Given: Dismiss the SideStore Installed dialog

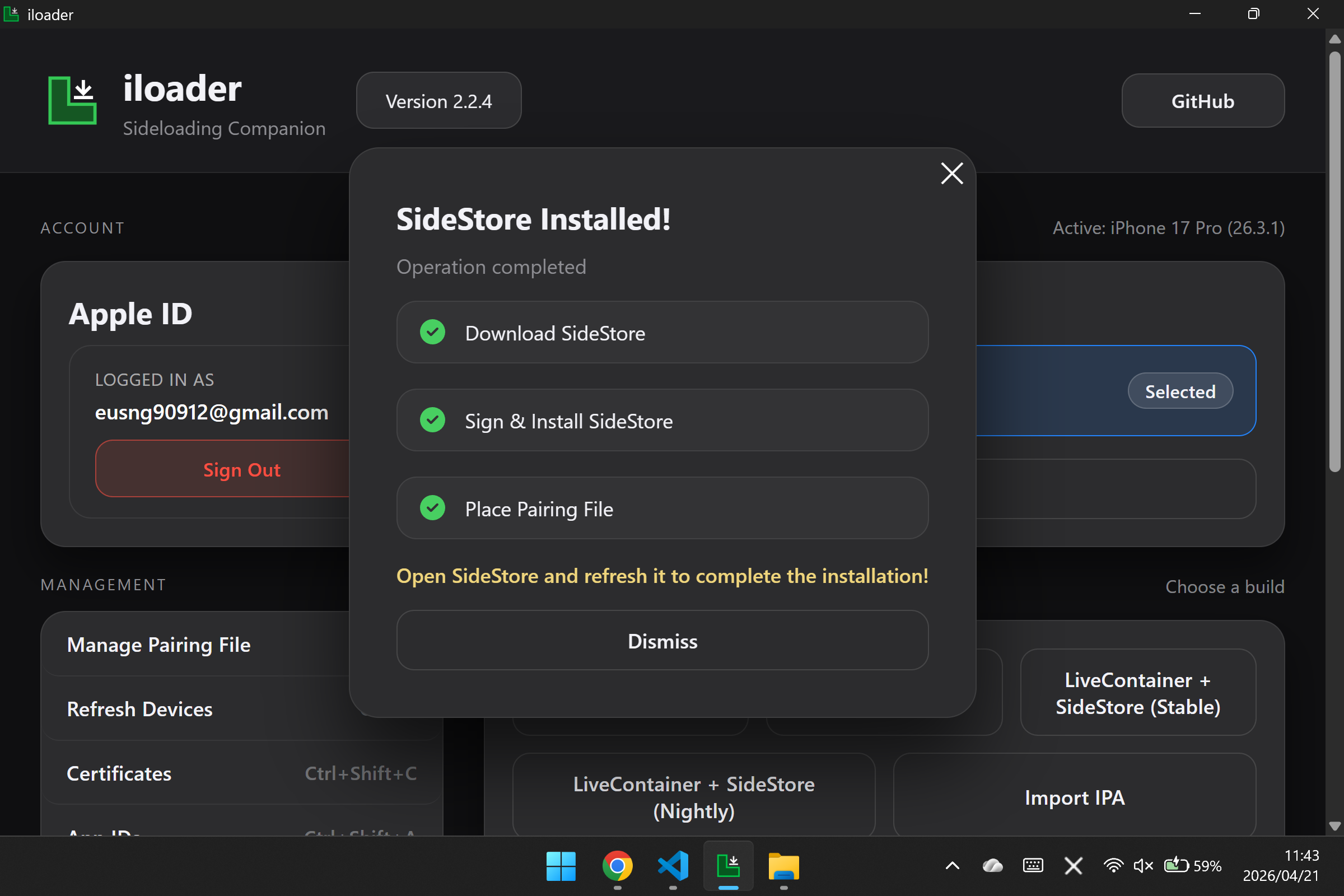Looking at the screenshot, I should (x=662, y=641).
